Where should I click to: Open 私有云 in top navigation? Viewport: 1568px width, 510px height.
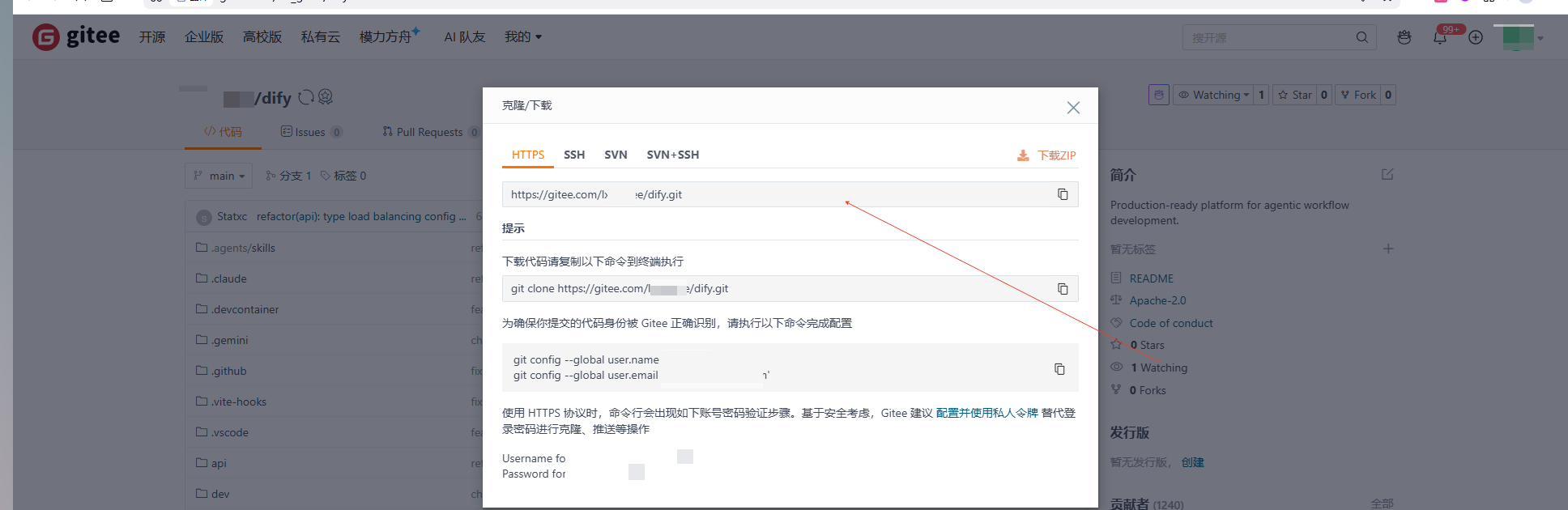(321, 37)
